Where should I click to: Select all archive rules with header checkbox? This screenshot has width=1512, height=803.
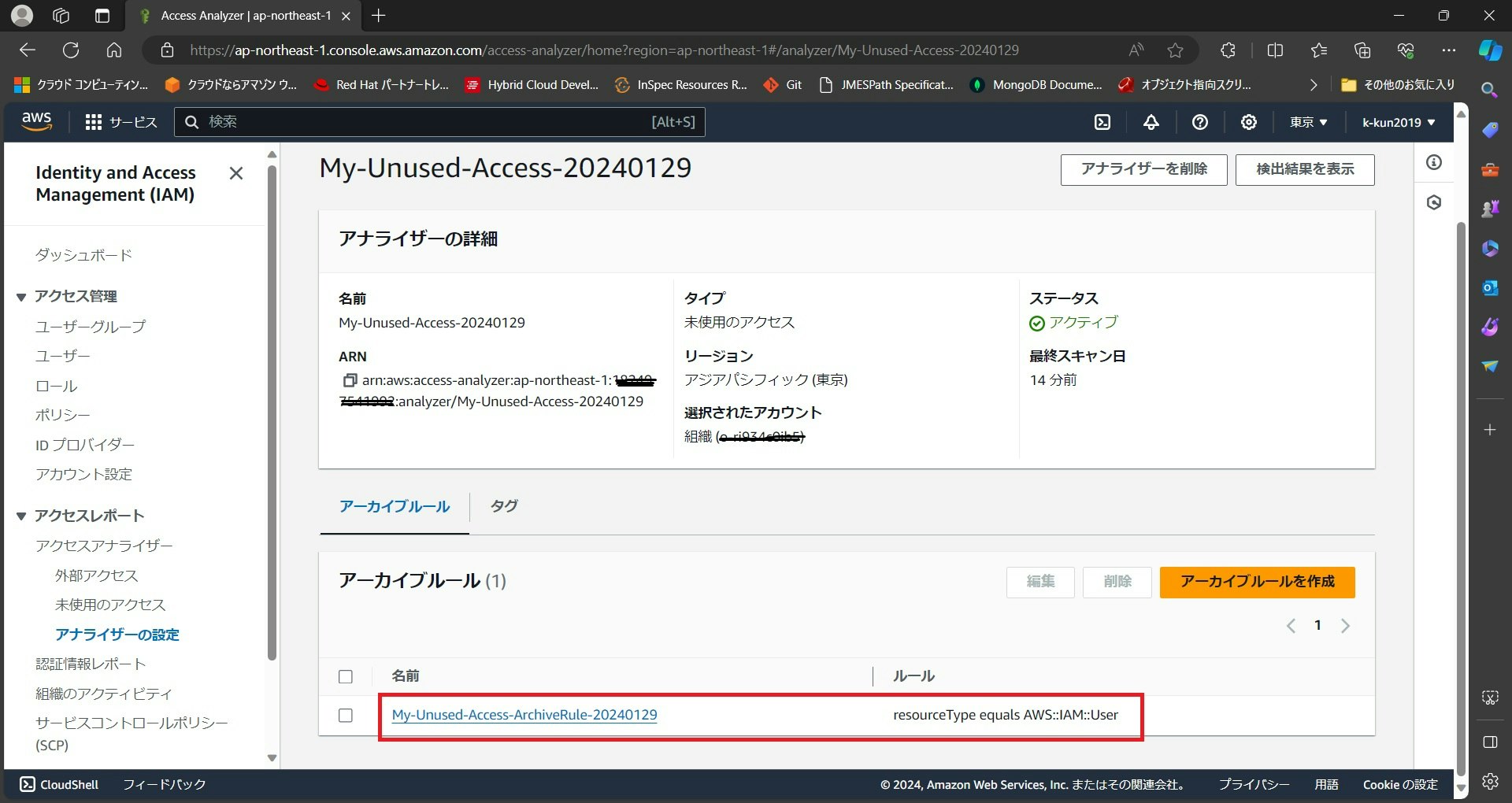(x=345, y=676)
